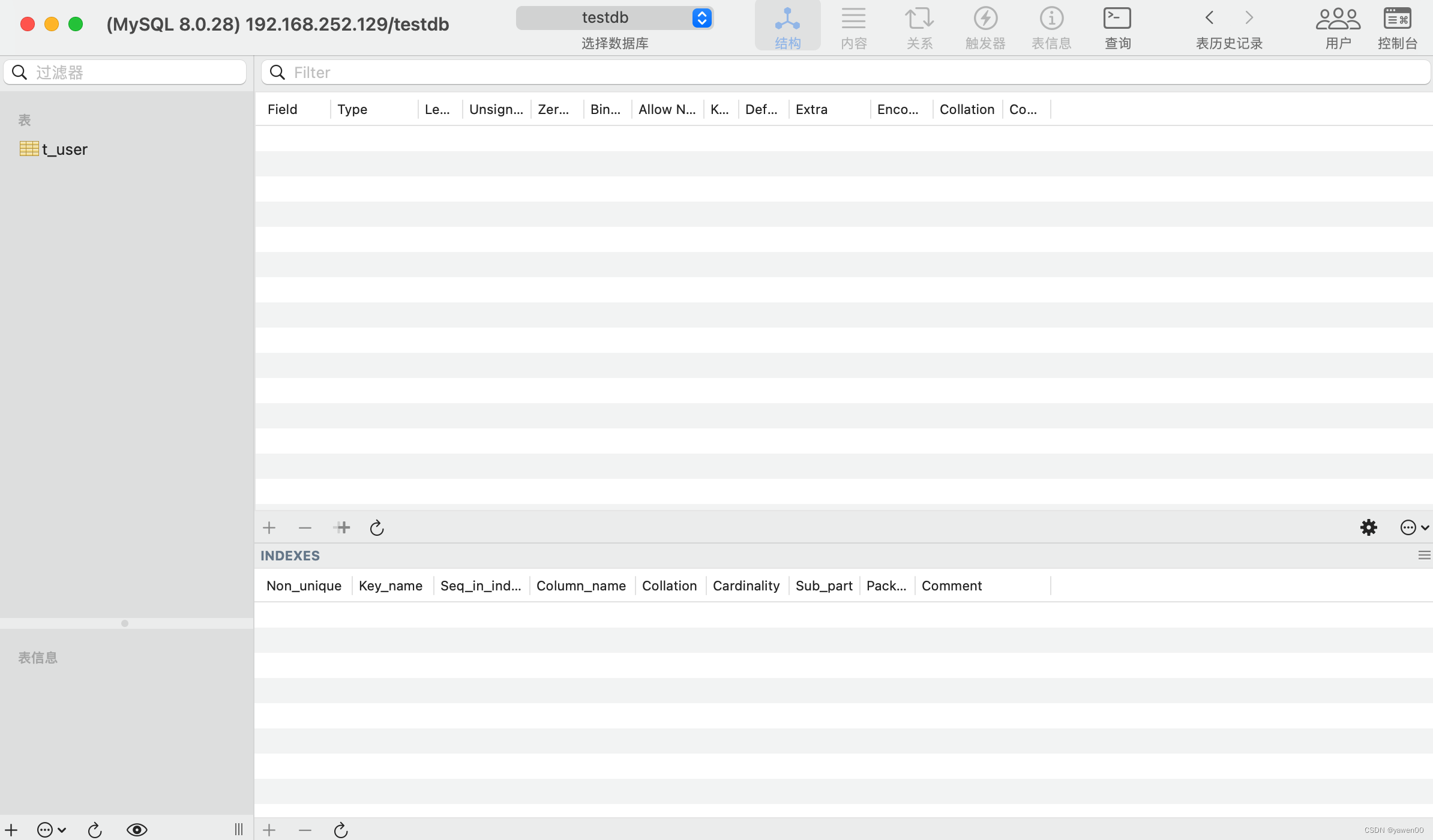Open the 触发器 triggers view
1433x840 pixels.
[x=985, y=27]
